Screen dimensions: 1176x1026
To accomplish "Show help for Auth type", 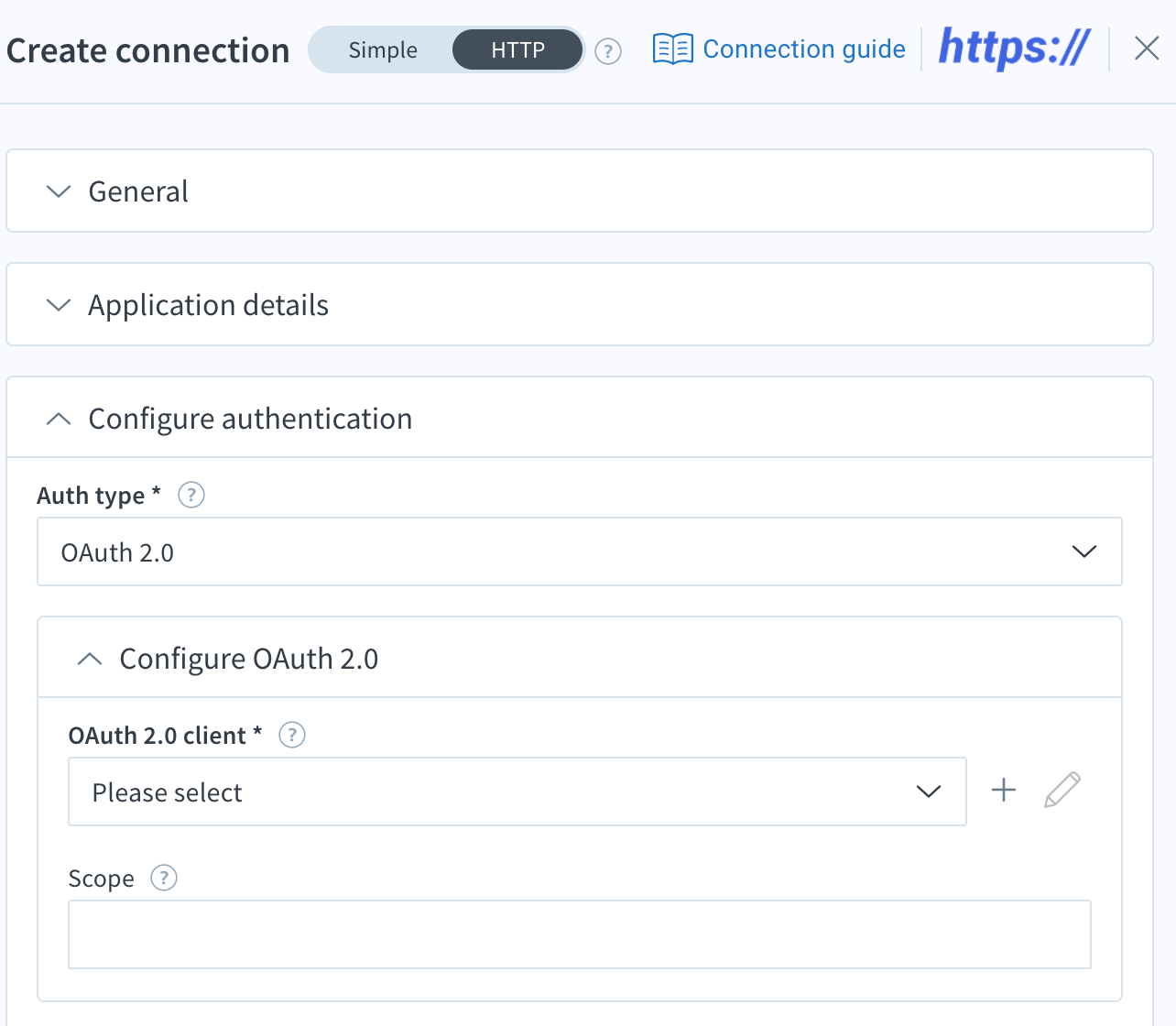I will click(x=191, y=496).
